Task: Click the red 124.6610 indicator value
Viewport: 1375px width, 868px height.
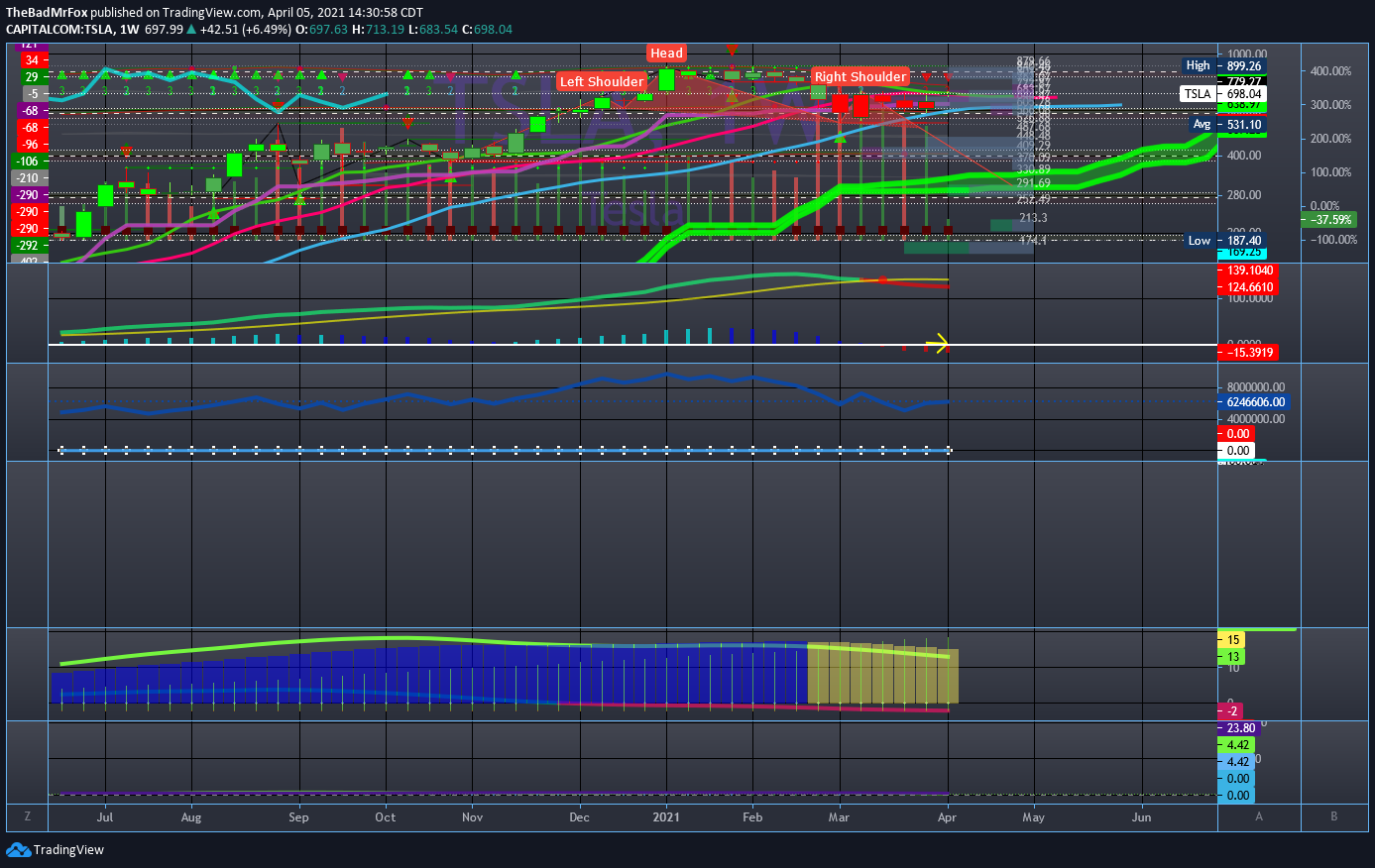Action: click(1248, 287)
